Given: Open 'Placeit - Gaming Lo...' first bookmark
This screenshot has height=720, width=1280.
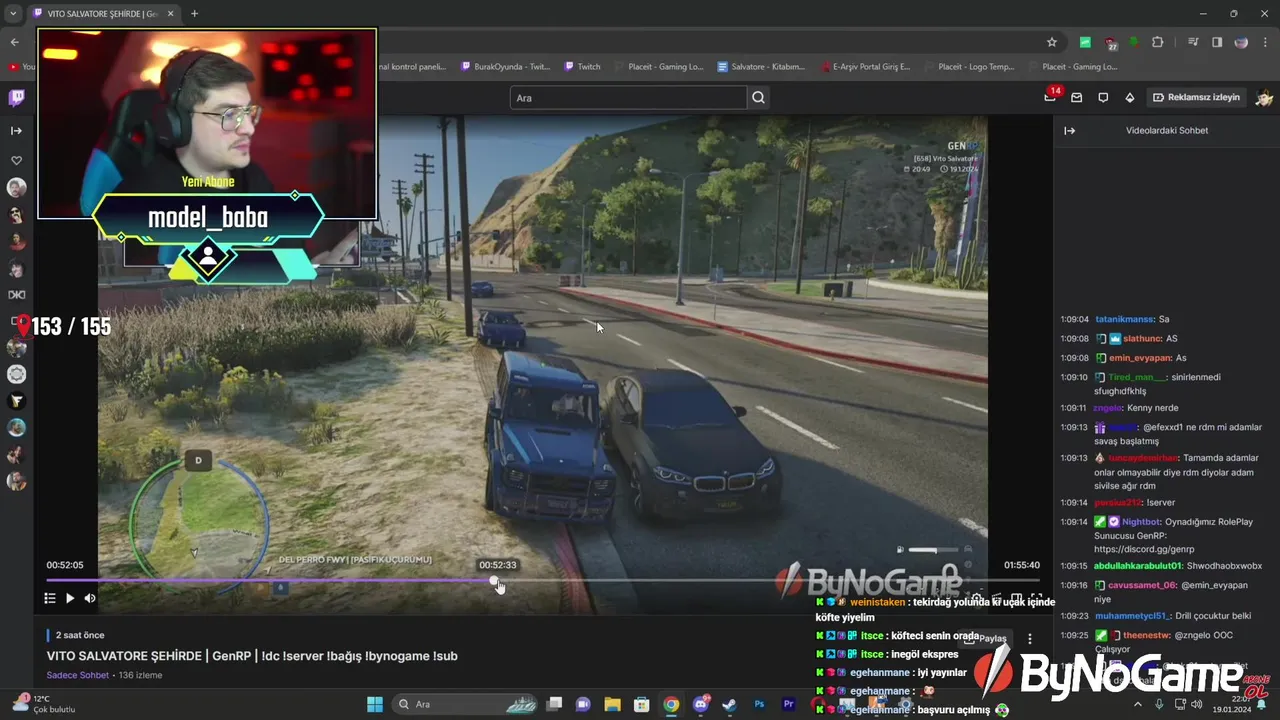Looking at the screenshot, I should pos(658,67).
